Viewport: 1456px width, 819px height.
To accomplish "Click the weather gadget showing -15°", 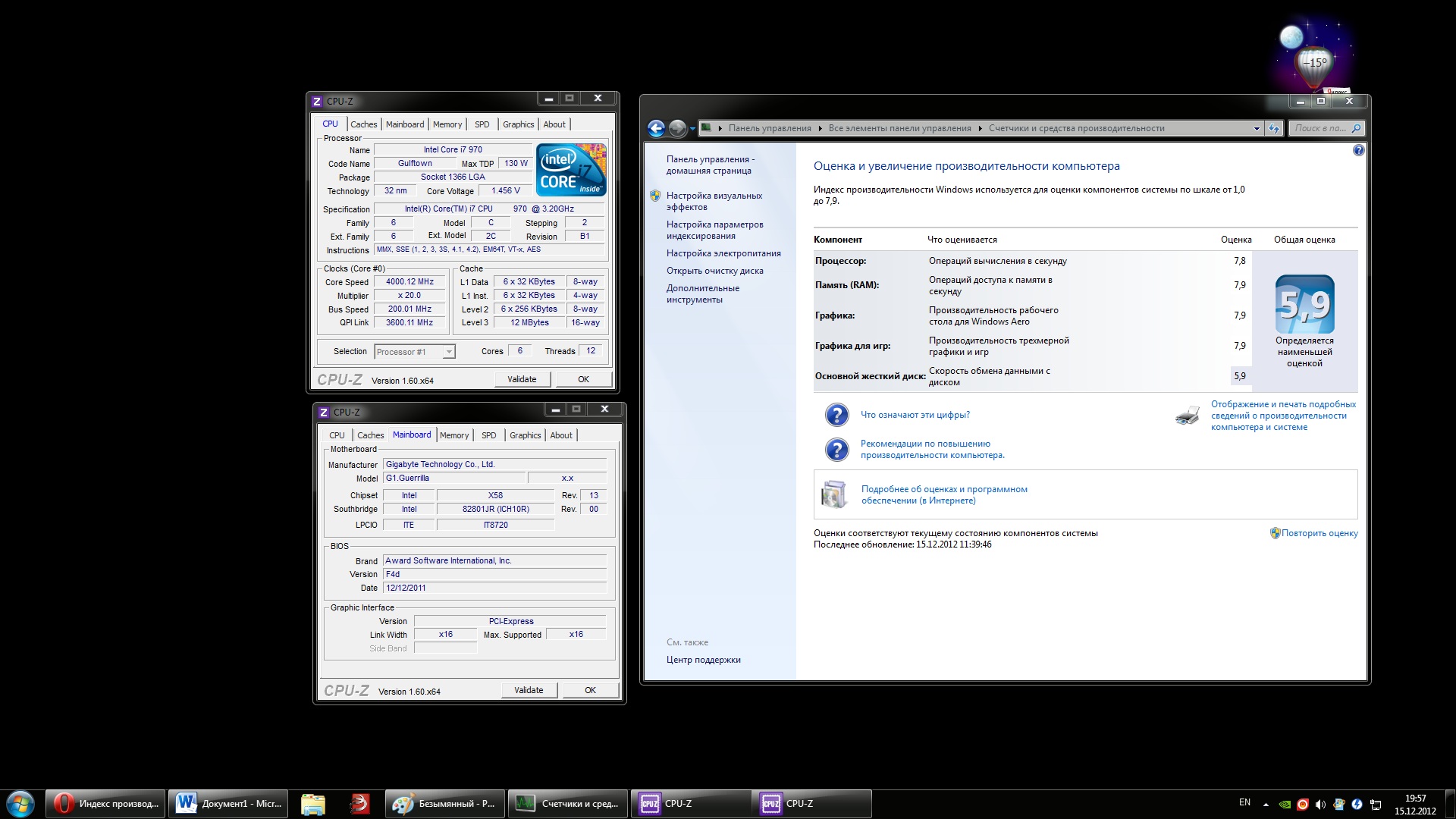I will point(1316,61).
